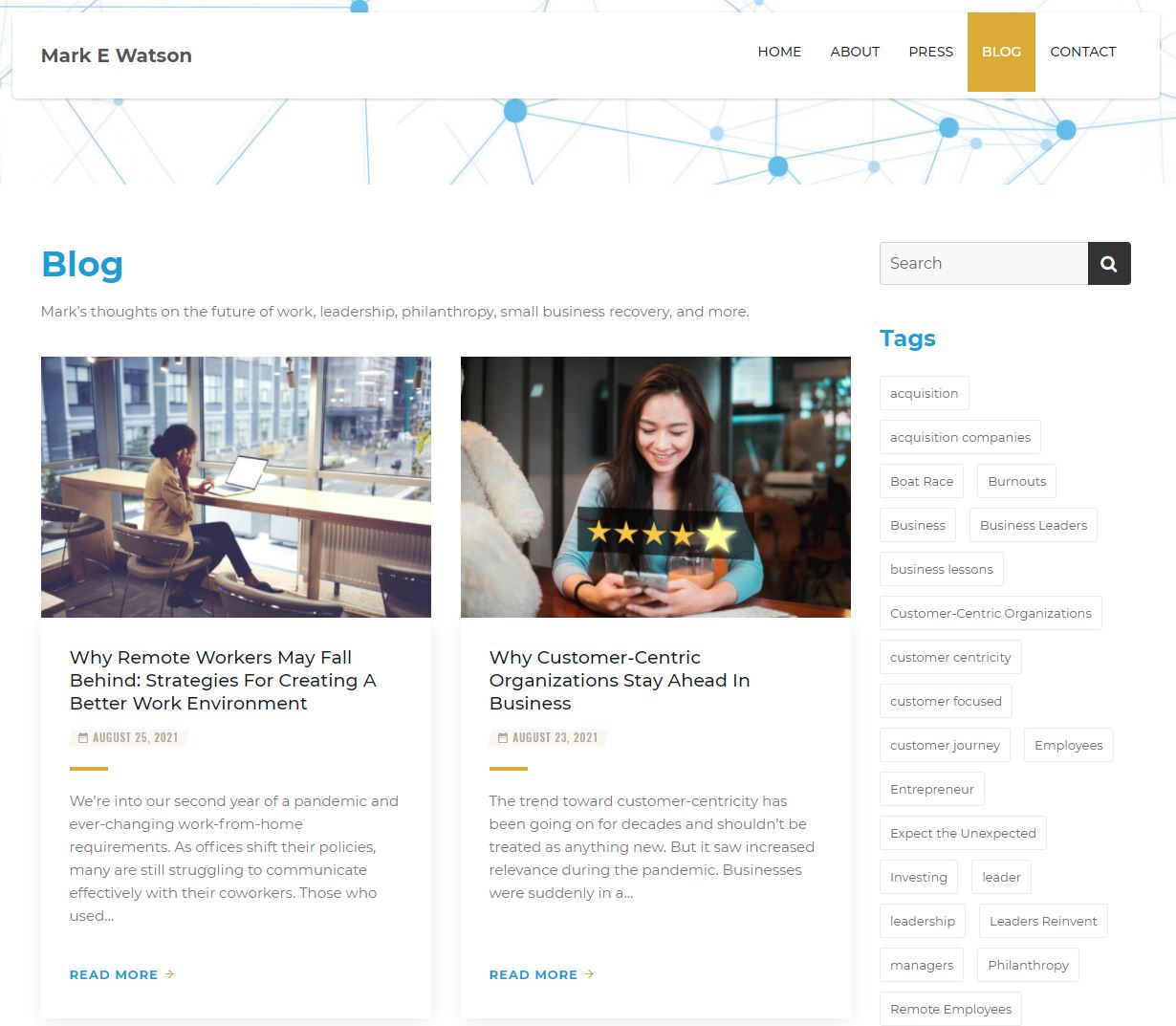1176x1026 pixels.
Task: Navigate to the CONTACT page
Action: point(1082,52)
